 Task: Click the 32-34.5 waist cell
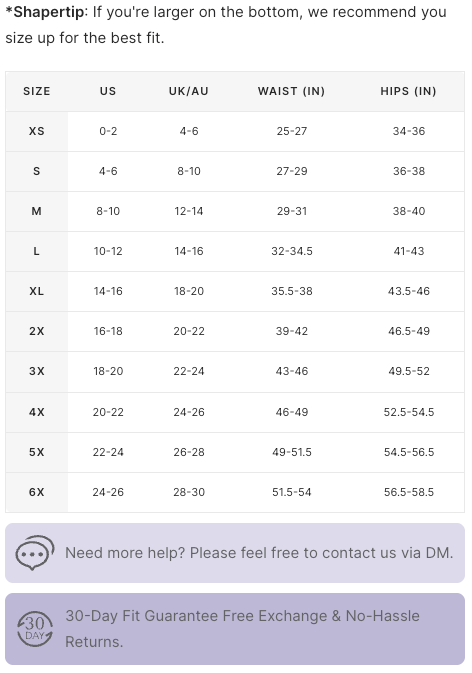click(x=292, y=251)
